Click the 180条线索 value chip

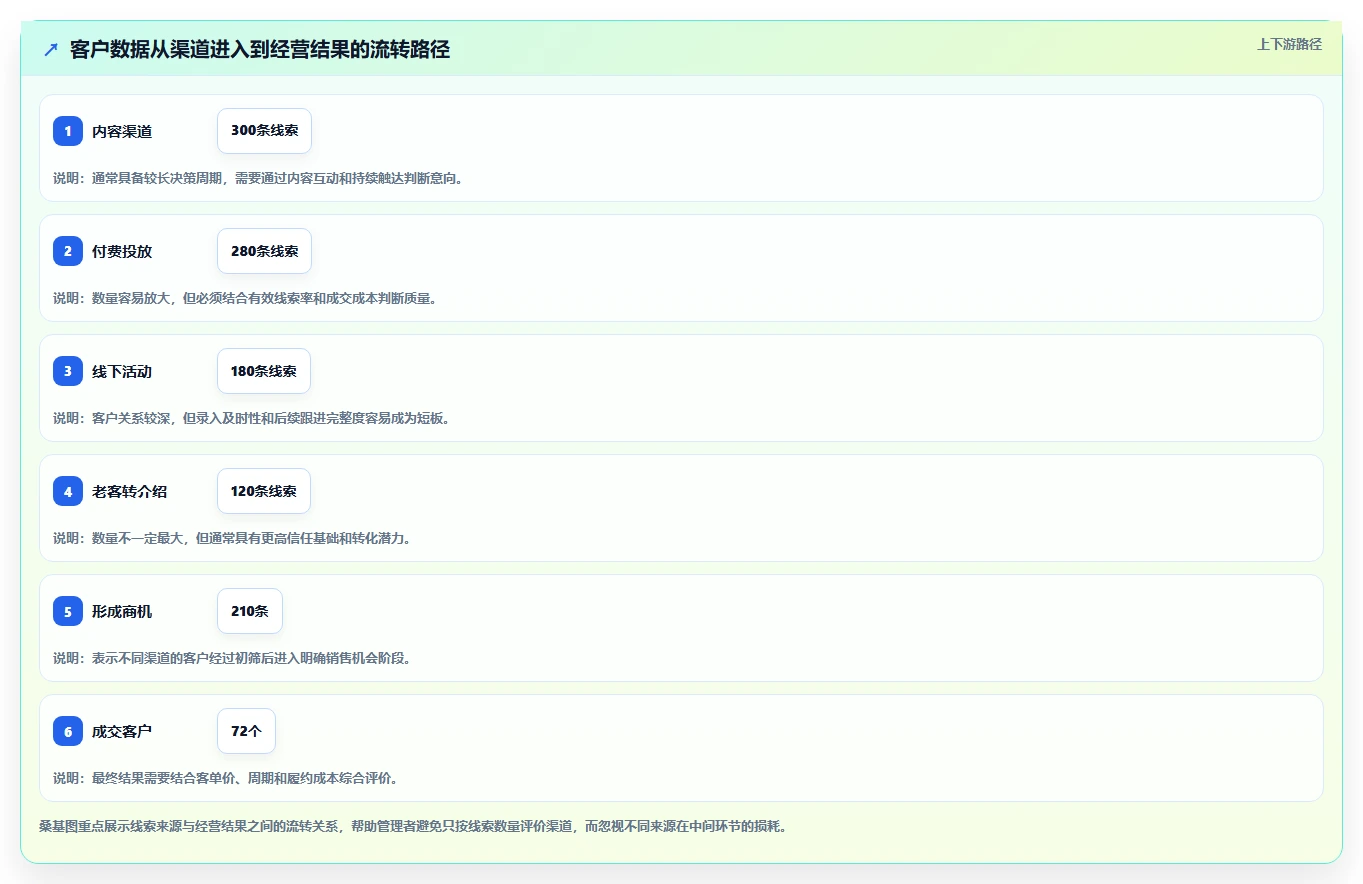[x=264, y=371]
